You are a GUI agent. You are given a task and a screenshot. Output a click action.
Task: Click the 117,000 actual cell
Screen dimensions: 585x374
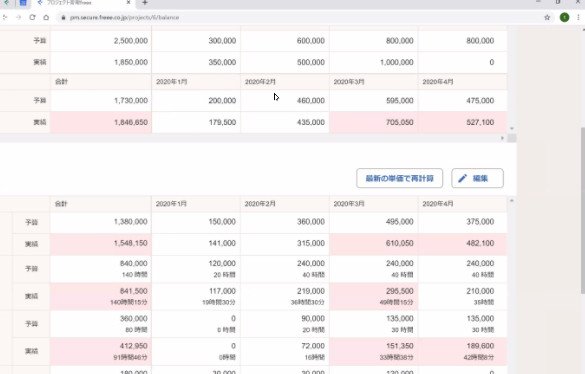(x=196, y=296)
